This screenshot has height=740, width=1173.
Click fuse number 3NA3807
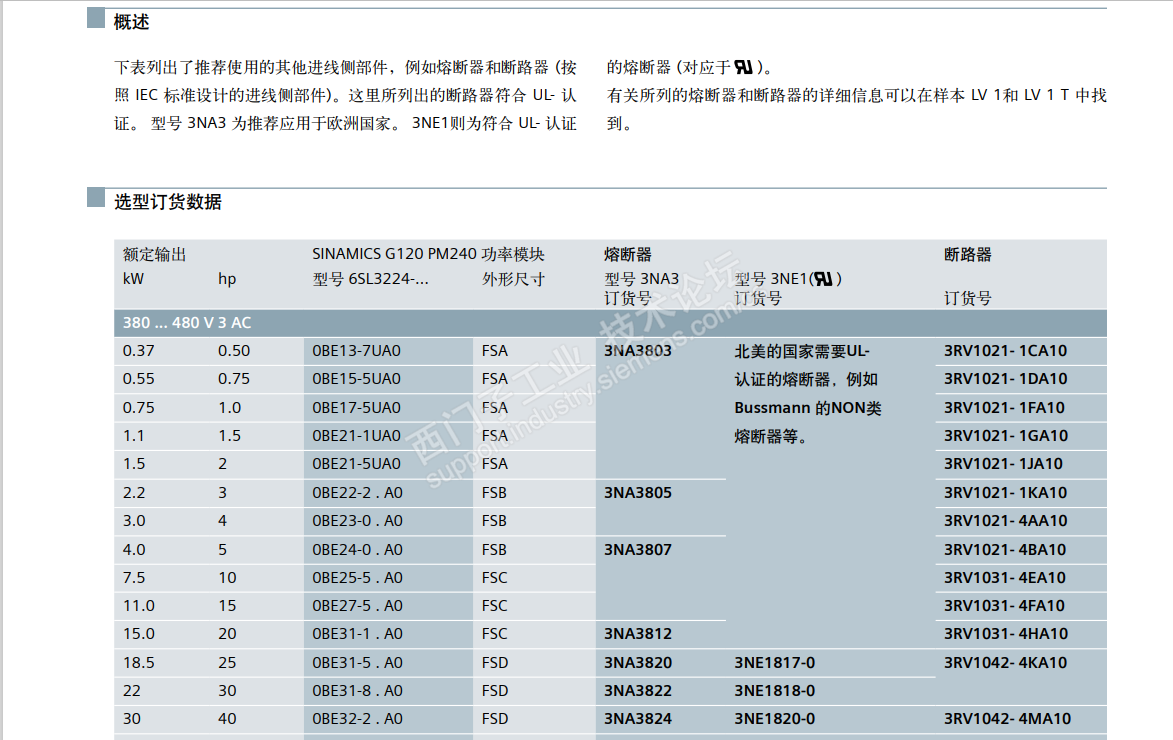tap(637, 550)
